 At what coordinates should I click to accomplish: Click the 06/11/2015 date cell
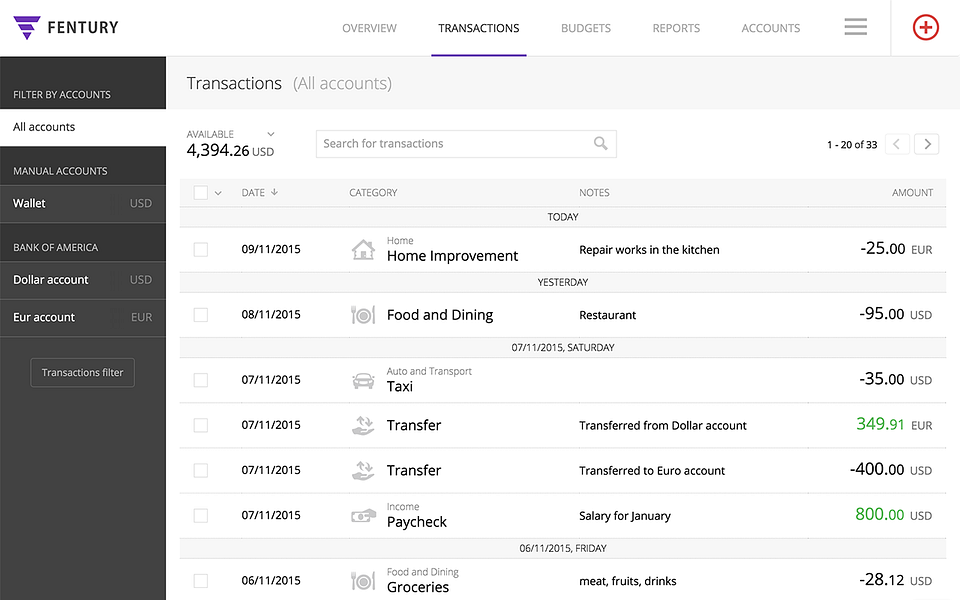271,580
